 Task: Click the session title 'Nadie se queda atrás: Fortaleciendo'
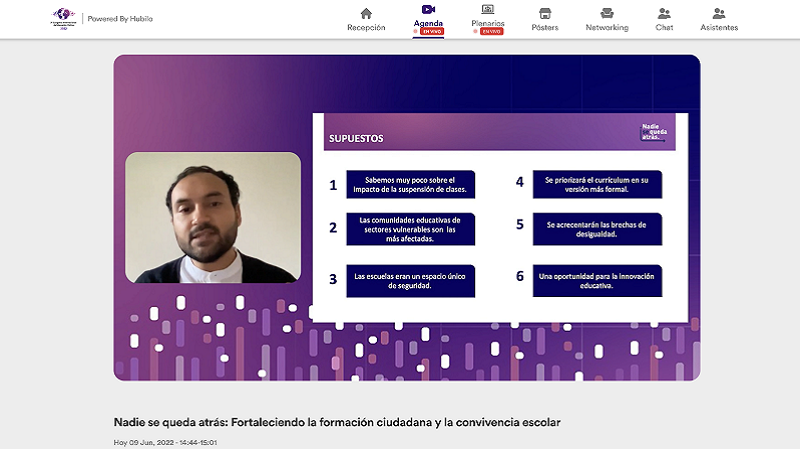[x=337, y=422]
